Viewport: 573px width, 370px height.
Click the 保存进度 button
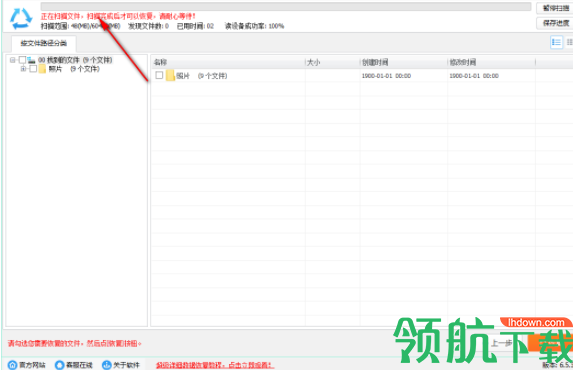556,23
